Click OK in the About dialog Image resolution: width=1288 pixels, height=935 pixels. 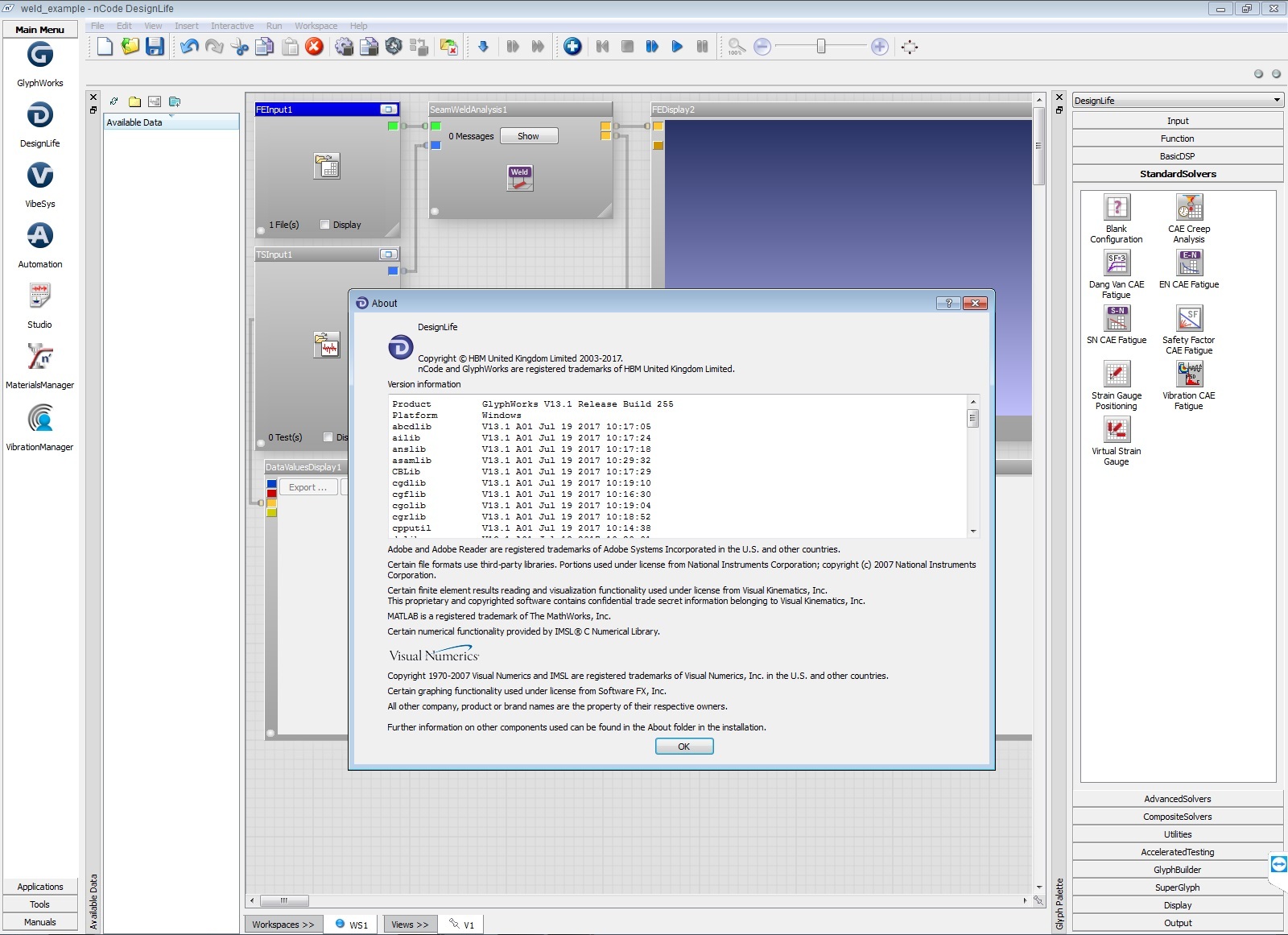[684, 747]
